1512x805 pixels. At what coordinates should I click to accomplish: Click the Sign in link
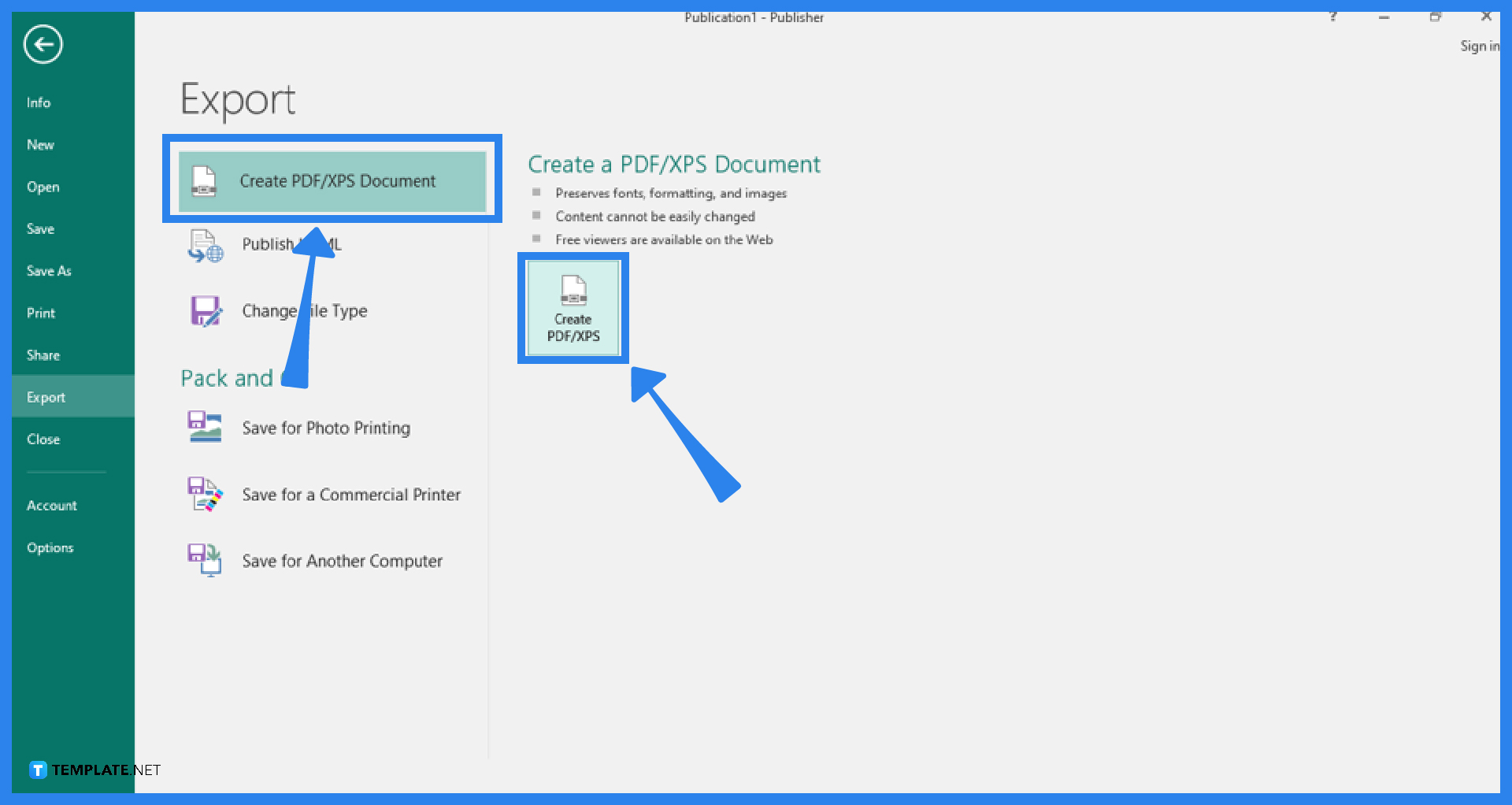tap(1480, 46)
